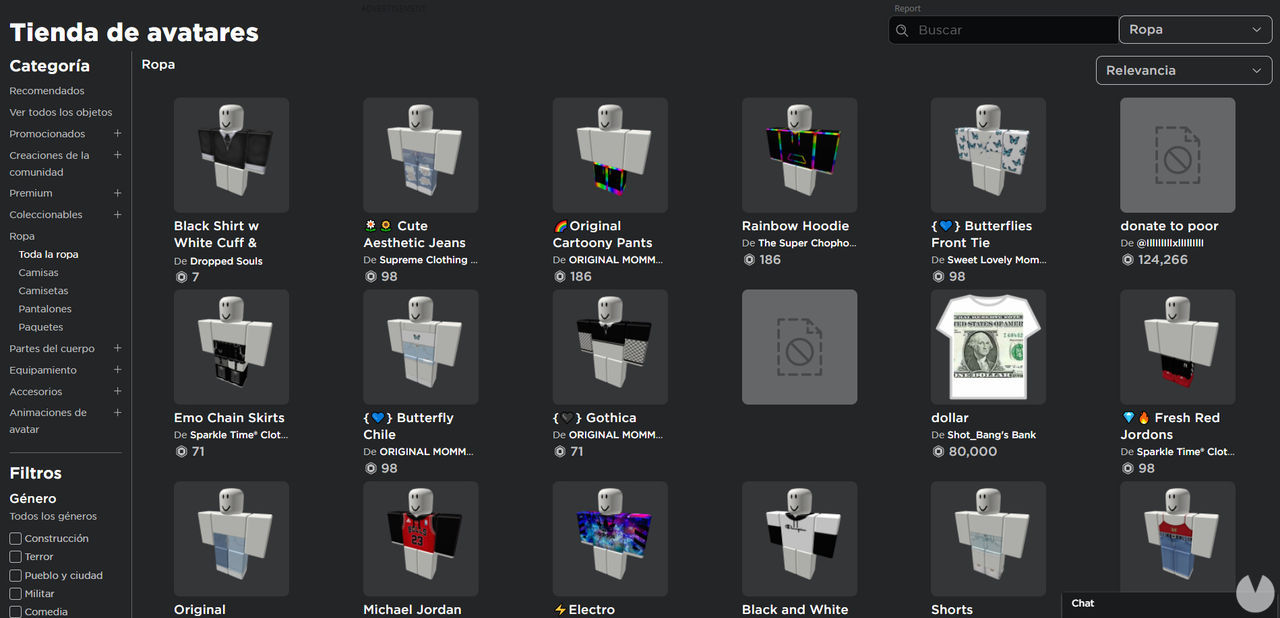This screenshot has height=618, width=1280.
Task: Open the Dropped Souls creator link
Action: point(226,261)
